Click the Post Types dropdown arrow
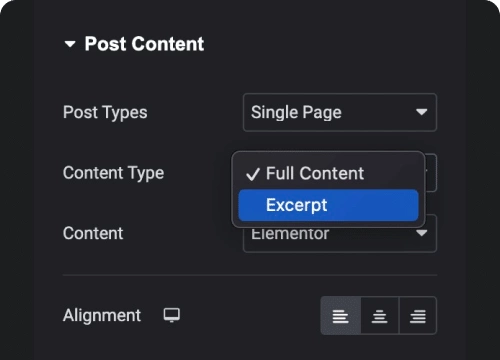Image resolution: width=500 pixels, height=360 pixels. pyautogui.click(x=422, y=112)
